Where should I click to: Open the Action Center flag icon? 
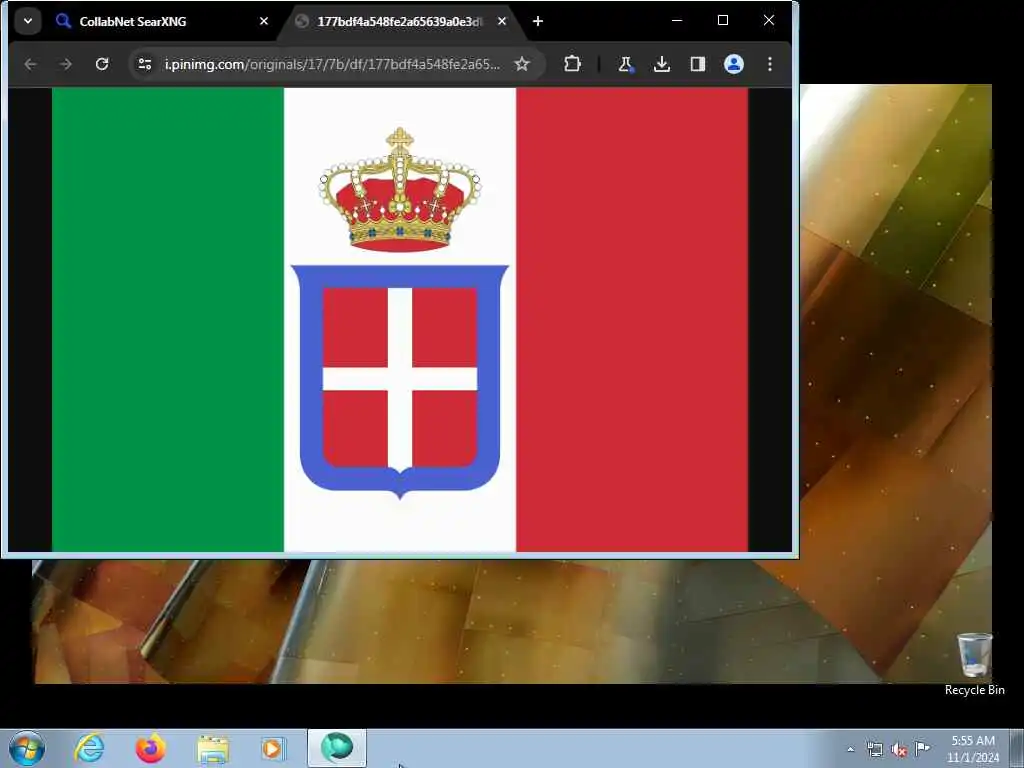point(923,748)
